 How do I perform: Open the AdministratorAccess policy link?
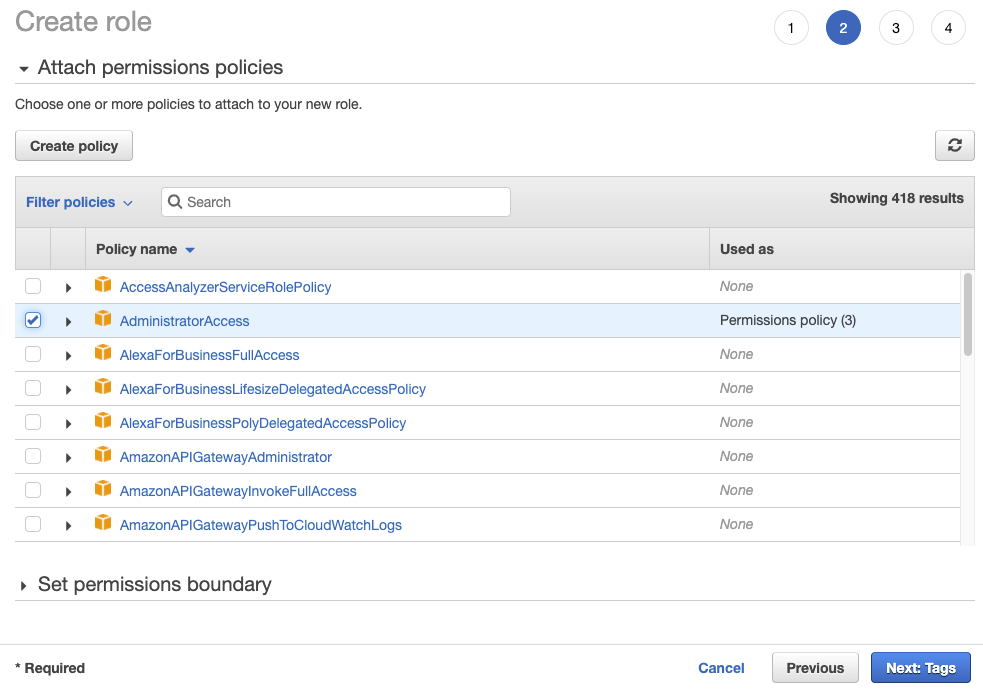coord(184,321)
